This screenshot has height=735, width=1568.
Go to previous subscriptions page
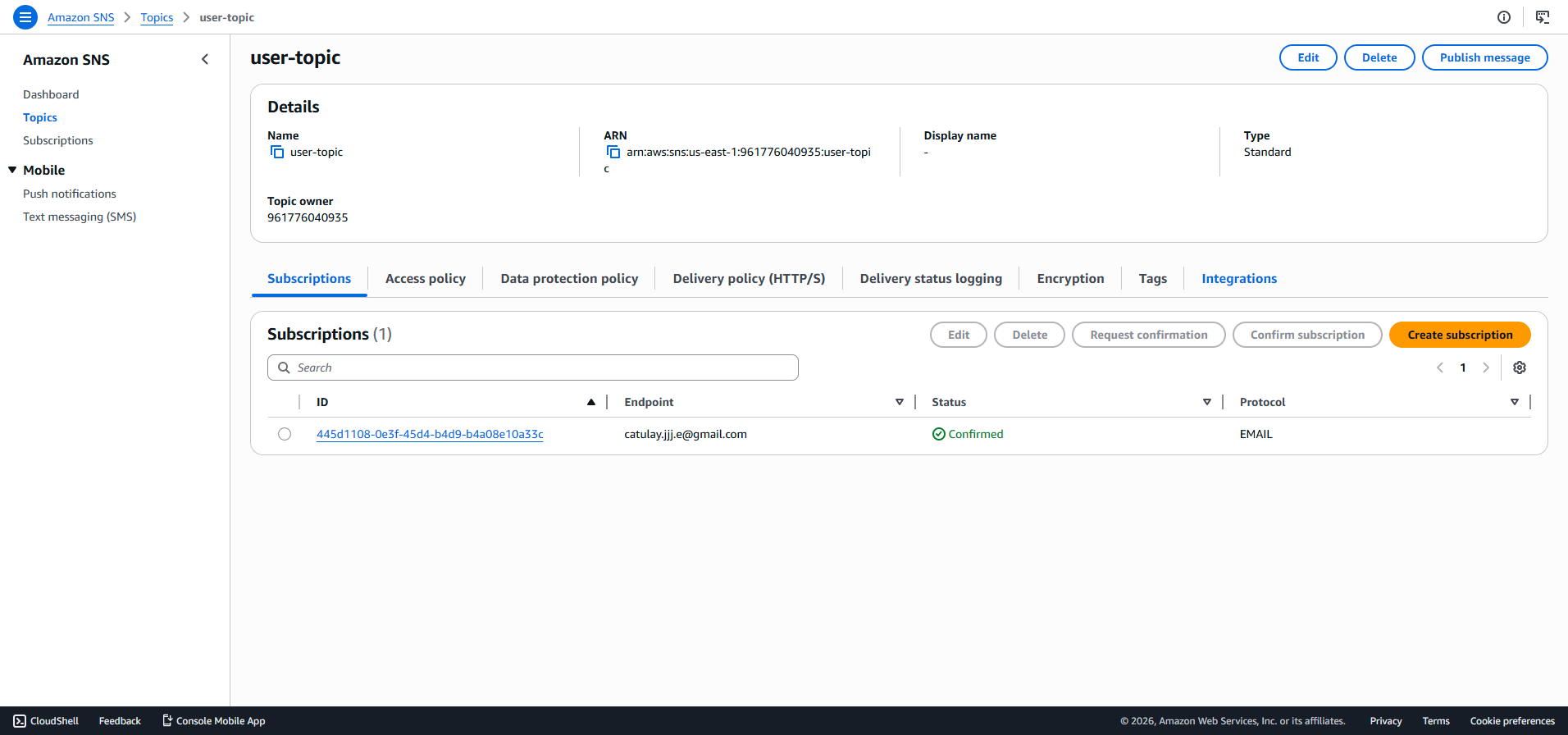[x=1440, y=367]
